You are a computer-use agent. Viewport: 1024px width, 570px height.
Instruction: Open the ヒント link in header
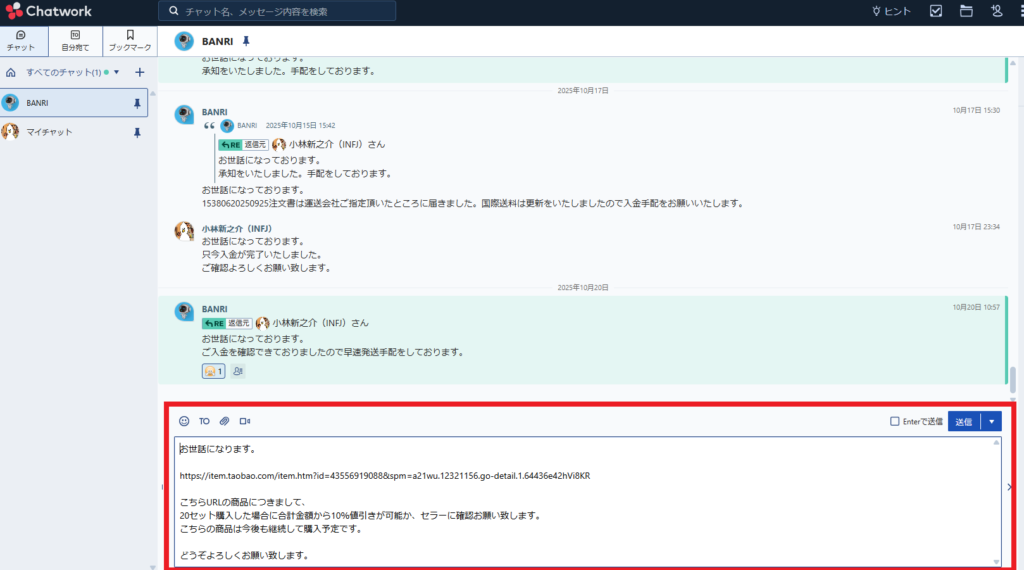891,11
